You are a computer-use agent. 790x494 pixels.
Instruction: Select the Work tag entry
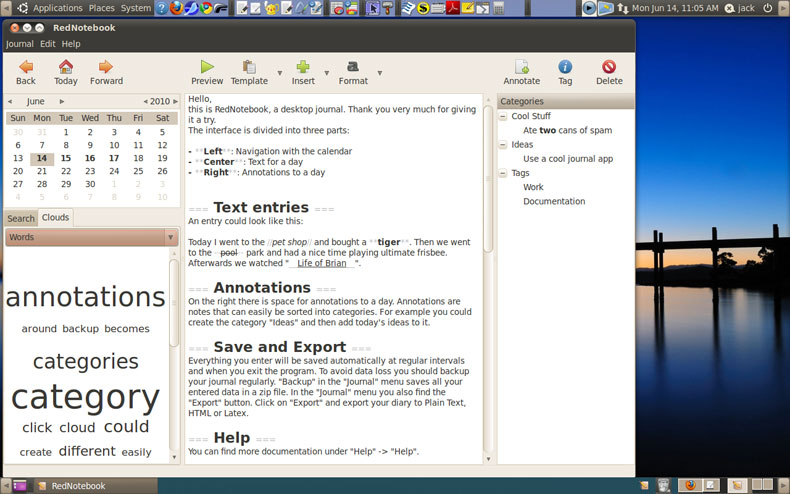tap(533, 187)
